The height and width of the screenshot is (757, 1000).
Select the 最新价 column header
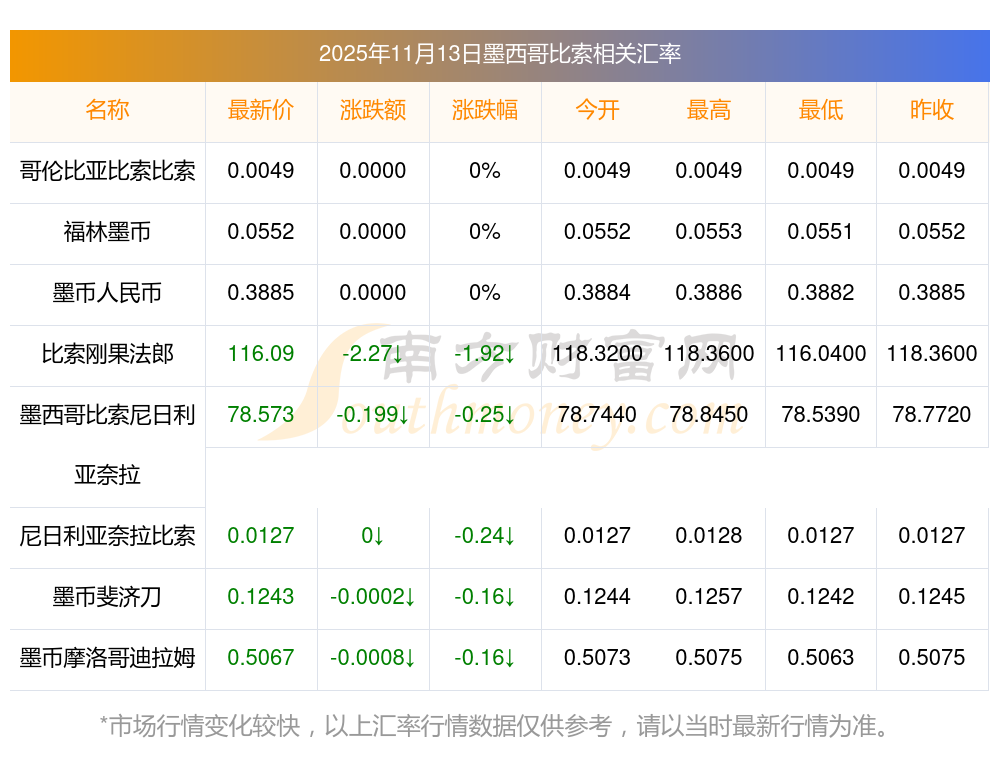[x=261, y=110]
